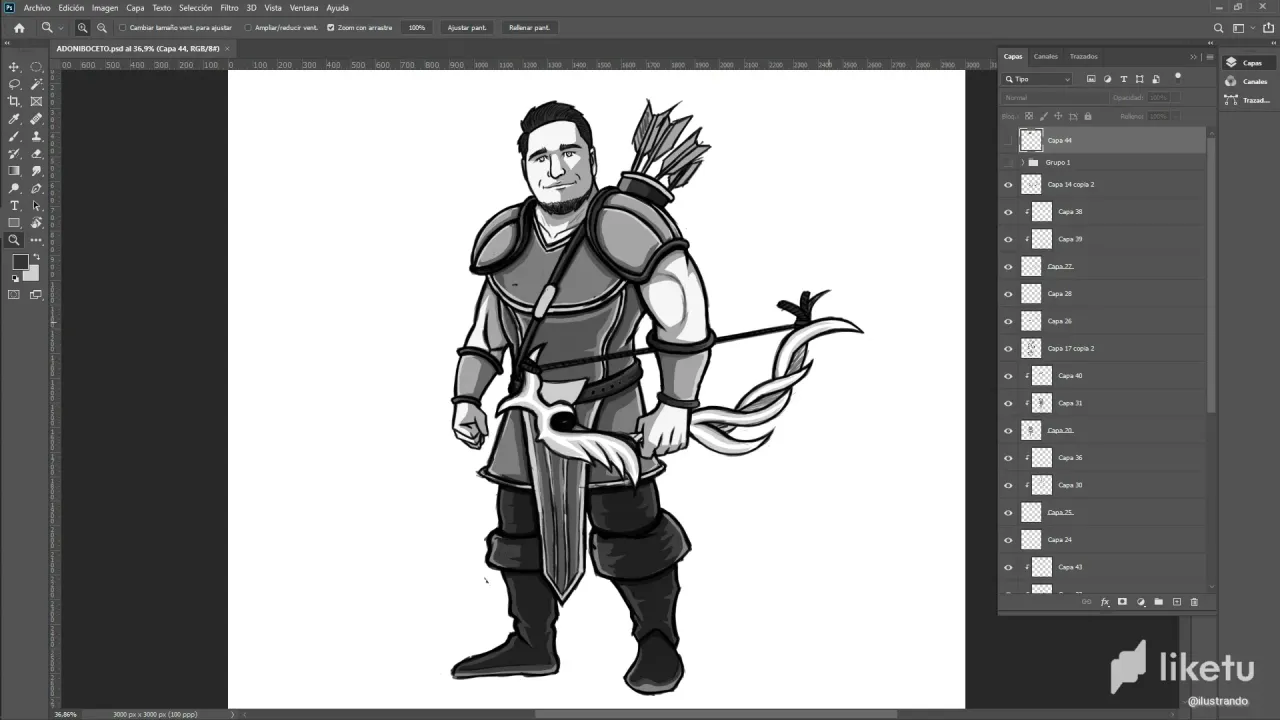Select the Magic Wand tool
Screen dimensions: 1280x720
coord(36,84)
